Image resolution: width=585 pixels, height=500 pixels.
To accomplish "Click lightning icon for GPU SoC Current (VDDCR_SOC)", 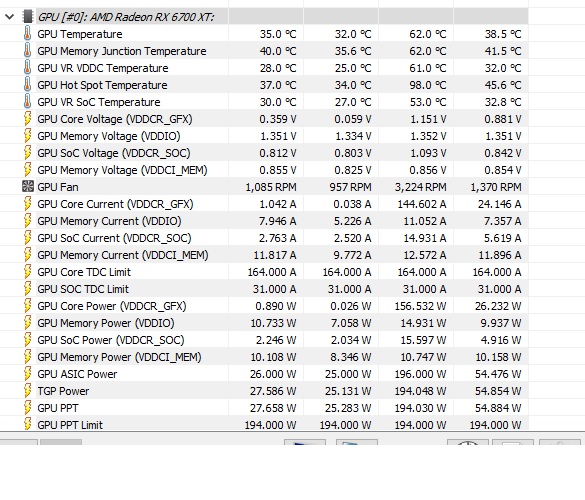I will (x=27, y=238).
